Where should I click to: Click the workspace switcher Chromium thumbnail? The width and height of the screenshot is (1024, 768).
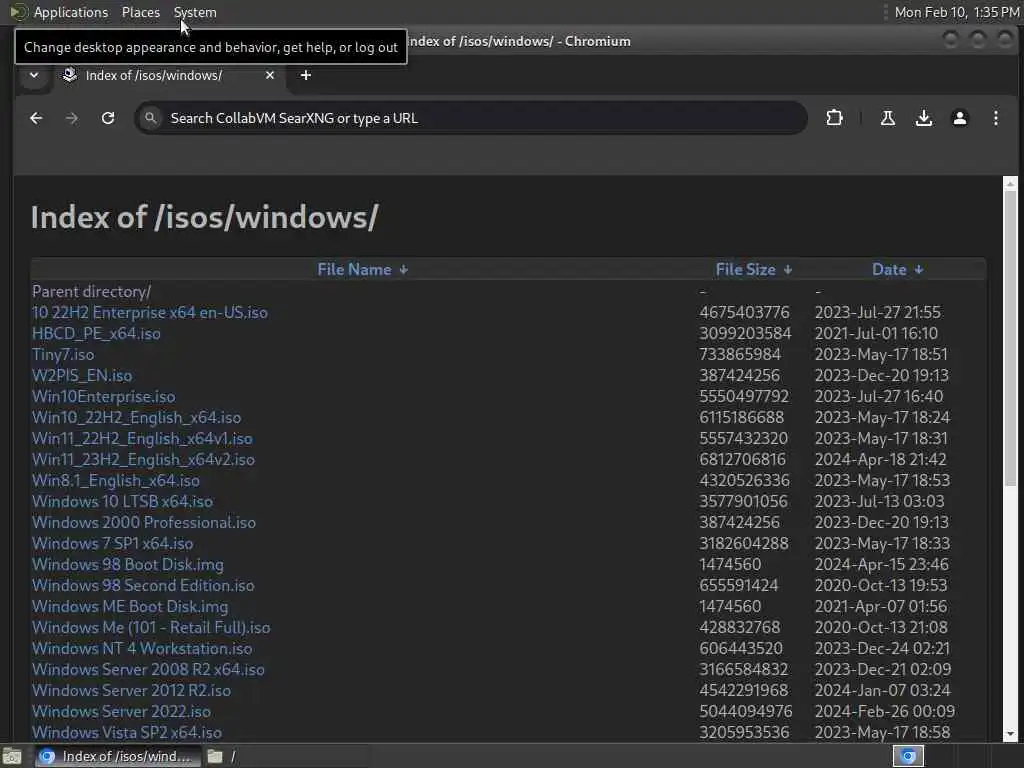tap(908, 756)
